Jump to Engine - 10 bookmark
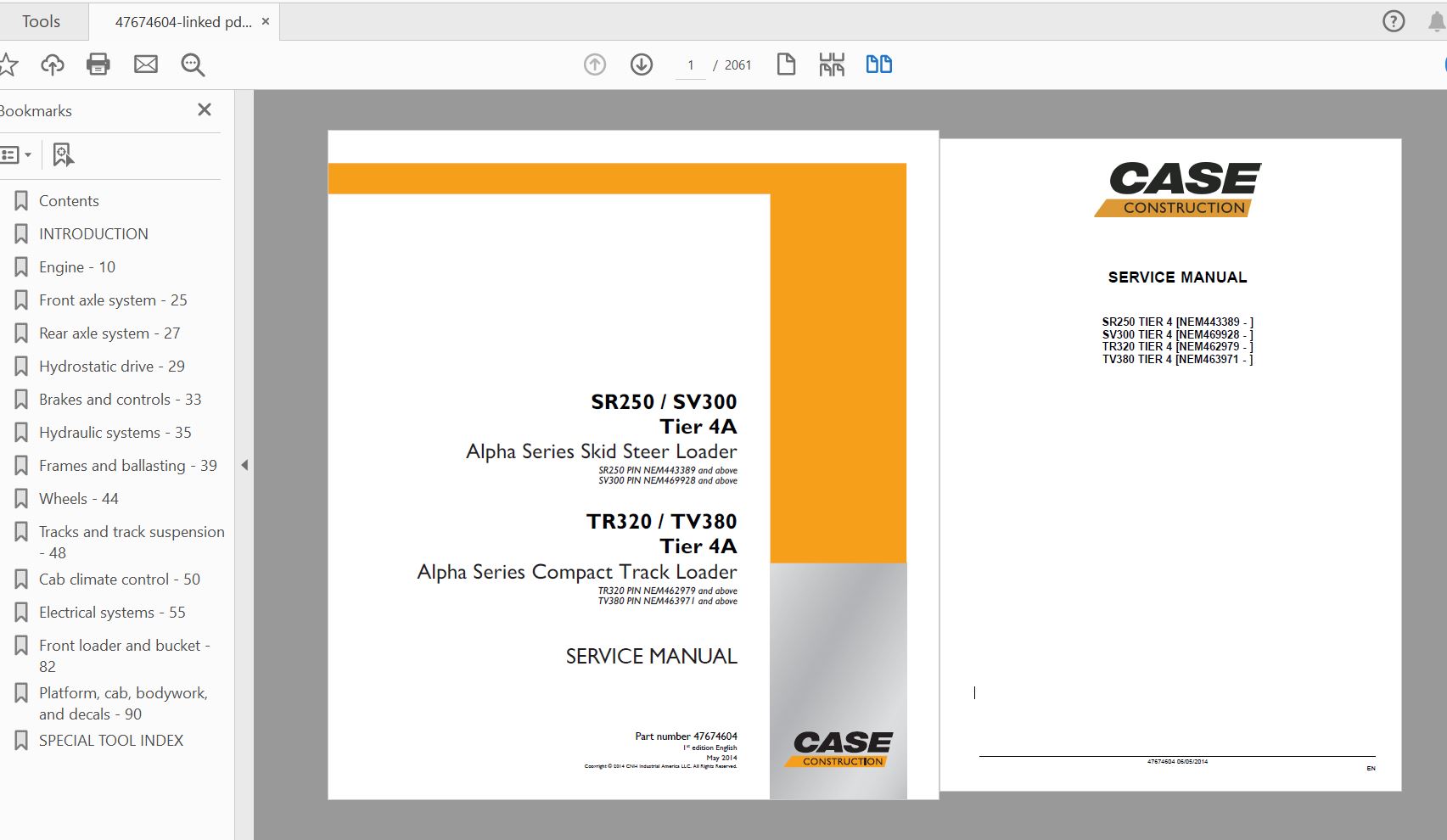The image size is (1447, 840). 77,267
